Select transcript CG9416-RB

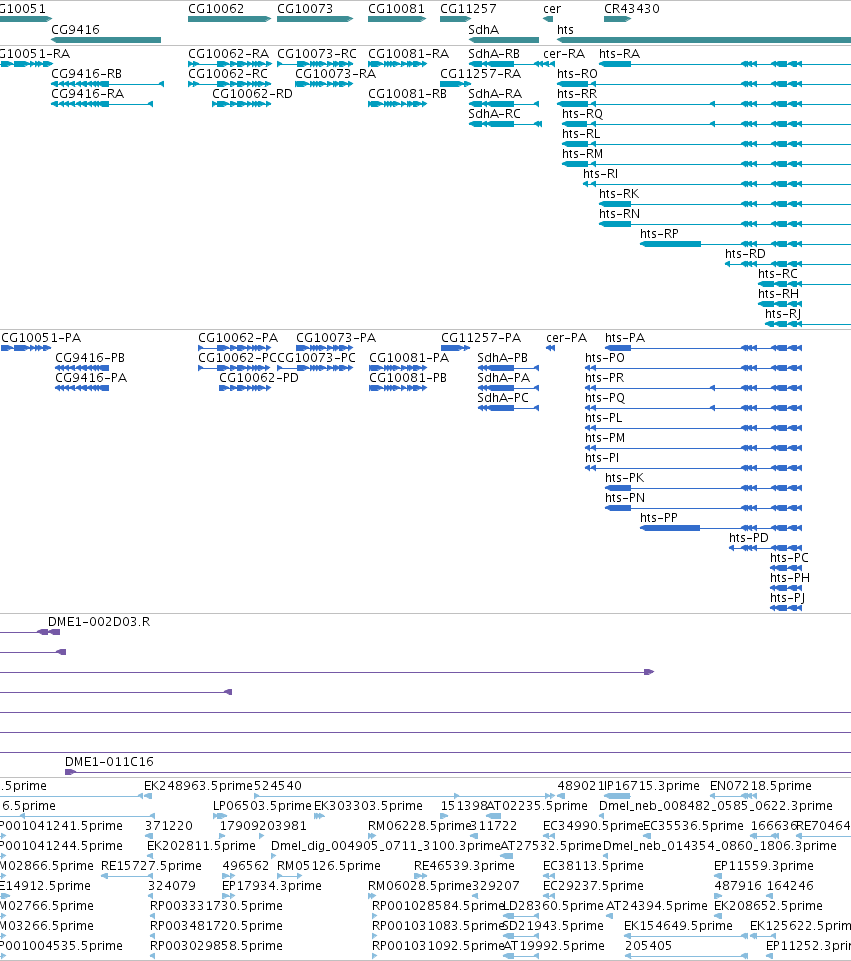click(x=86, y=74)
